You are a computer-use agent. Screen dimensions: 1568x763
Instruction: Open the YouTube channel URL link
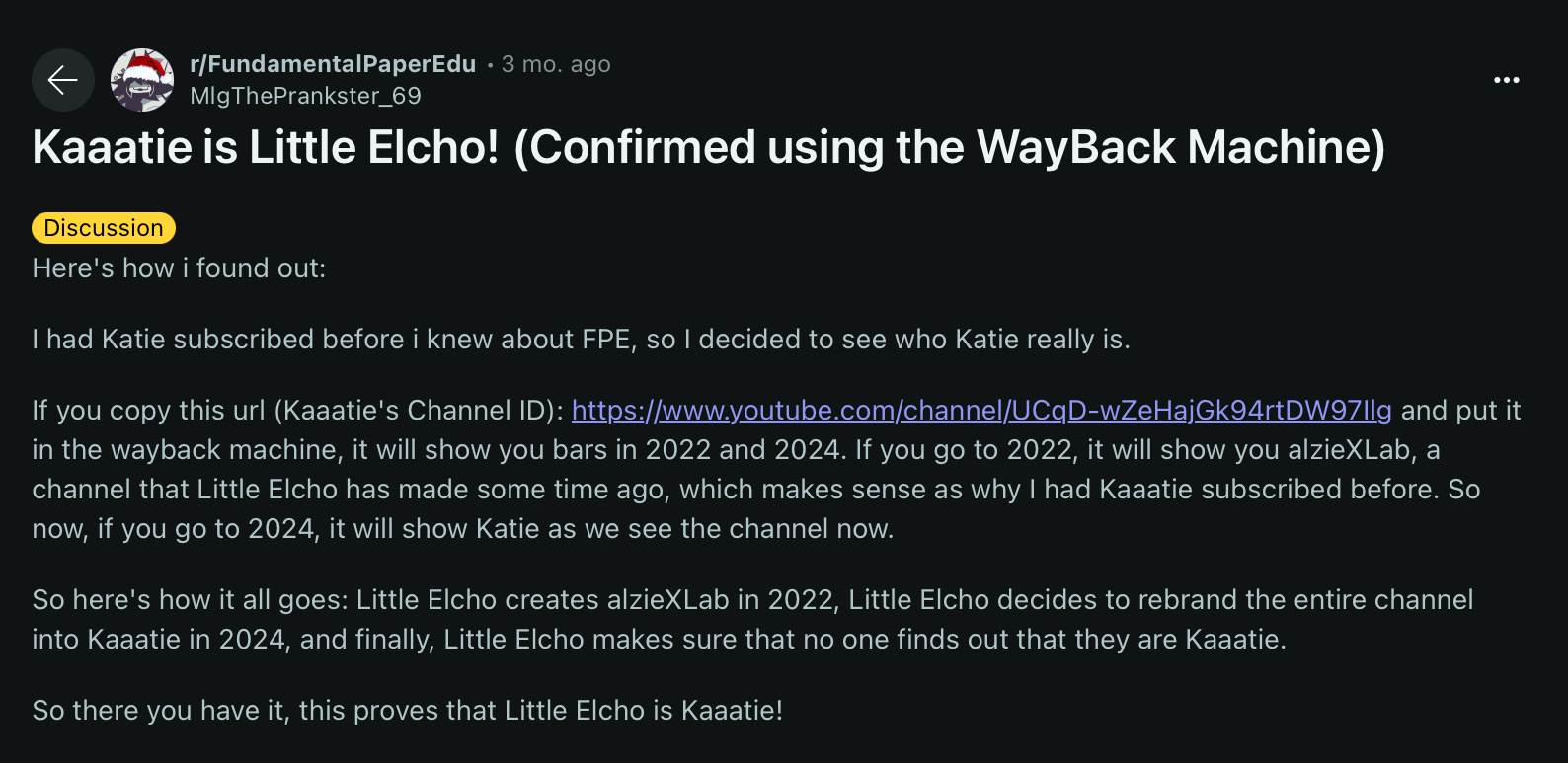tap(981, 410)
